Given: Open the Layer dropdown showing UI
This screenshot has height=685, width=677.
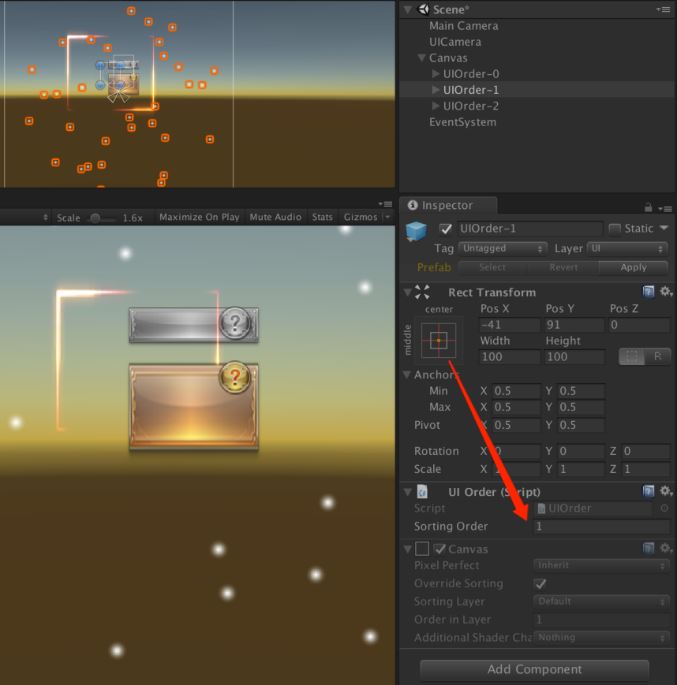Looking at the screenshot, I should point(627,248).
